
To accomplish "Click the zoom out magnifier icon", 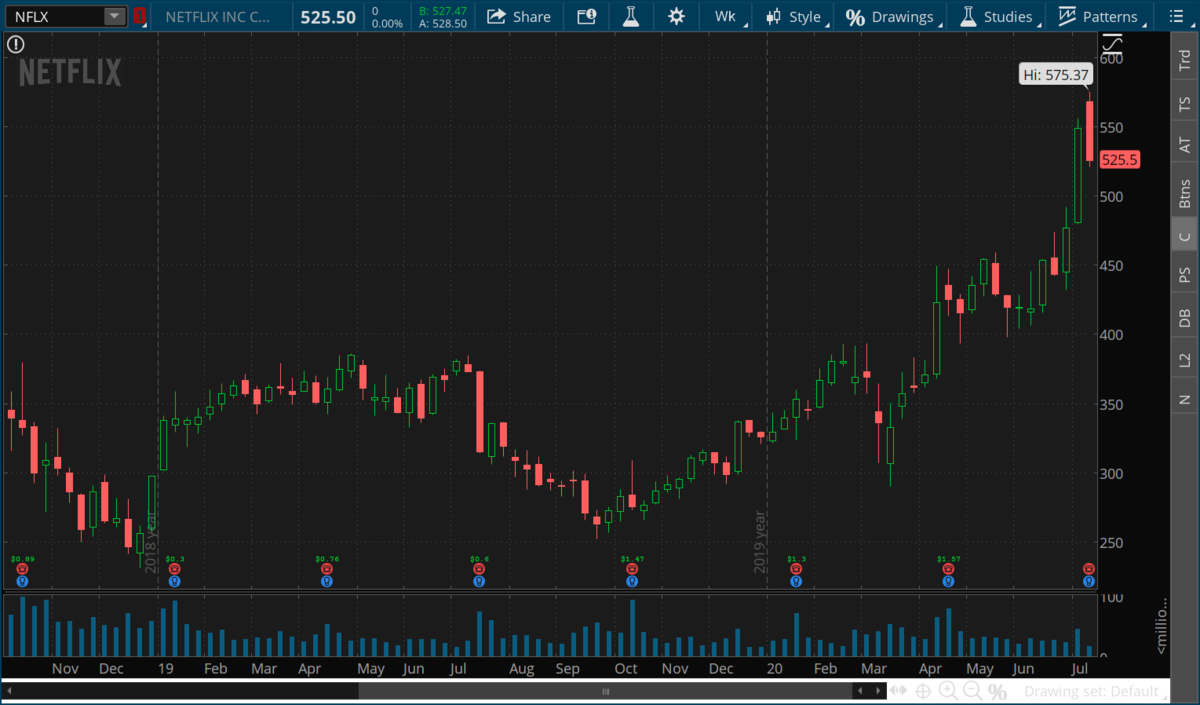I will click(x=972, y=691).
